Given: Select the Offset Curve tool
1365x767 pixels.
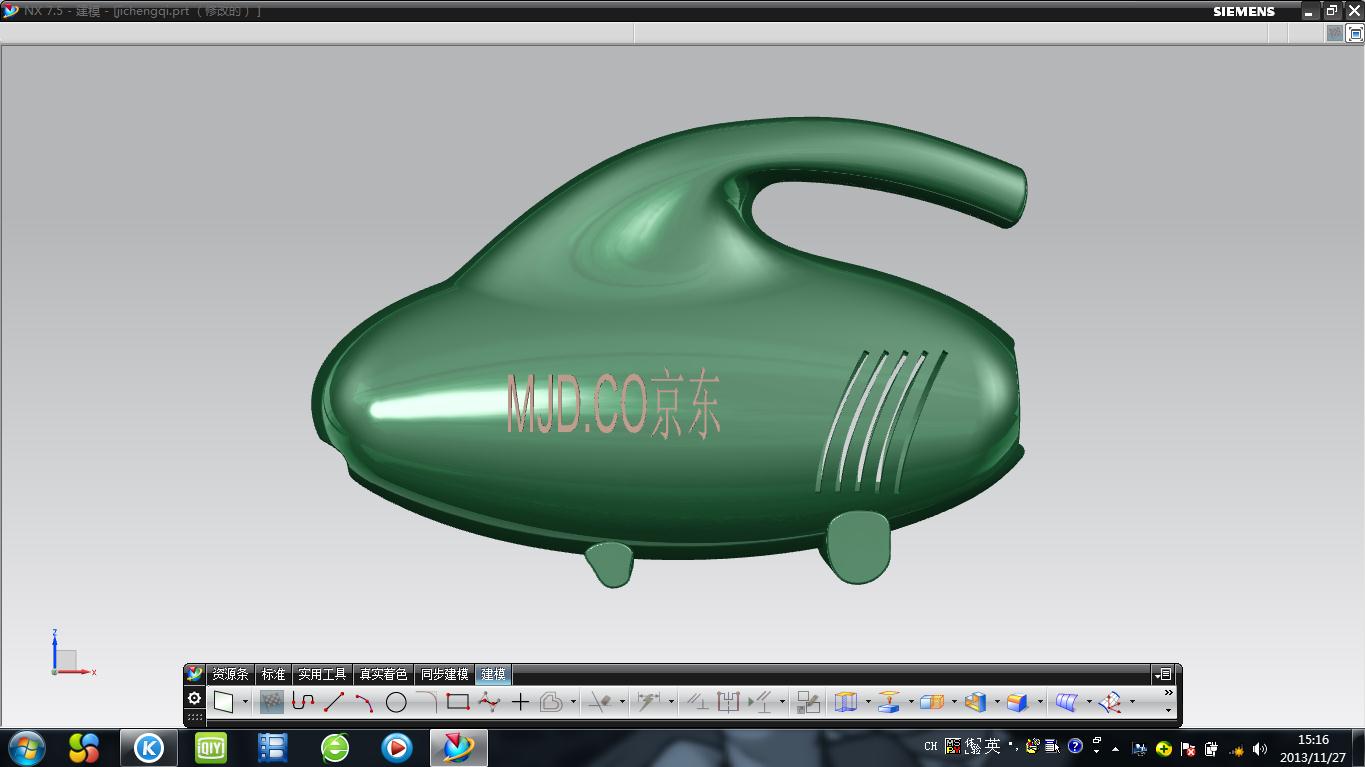Looking at the screenshot, I should (551, 702).
